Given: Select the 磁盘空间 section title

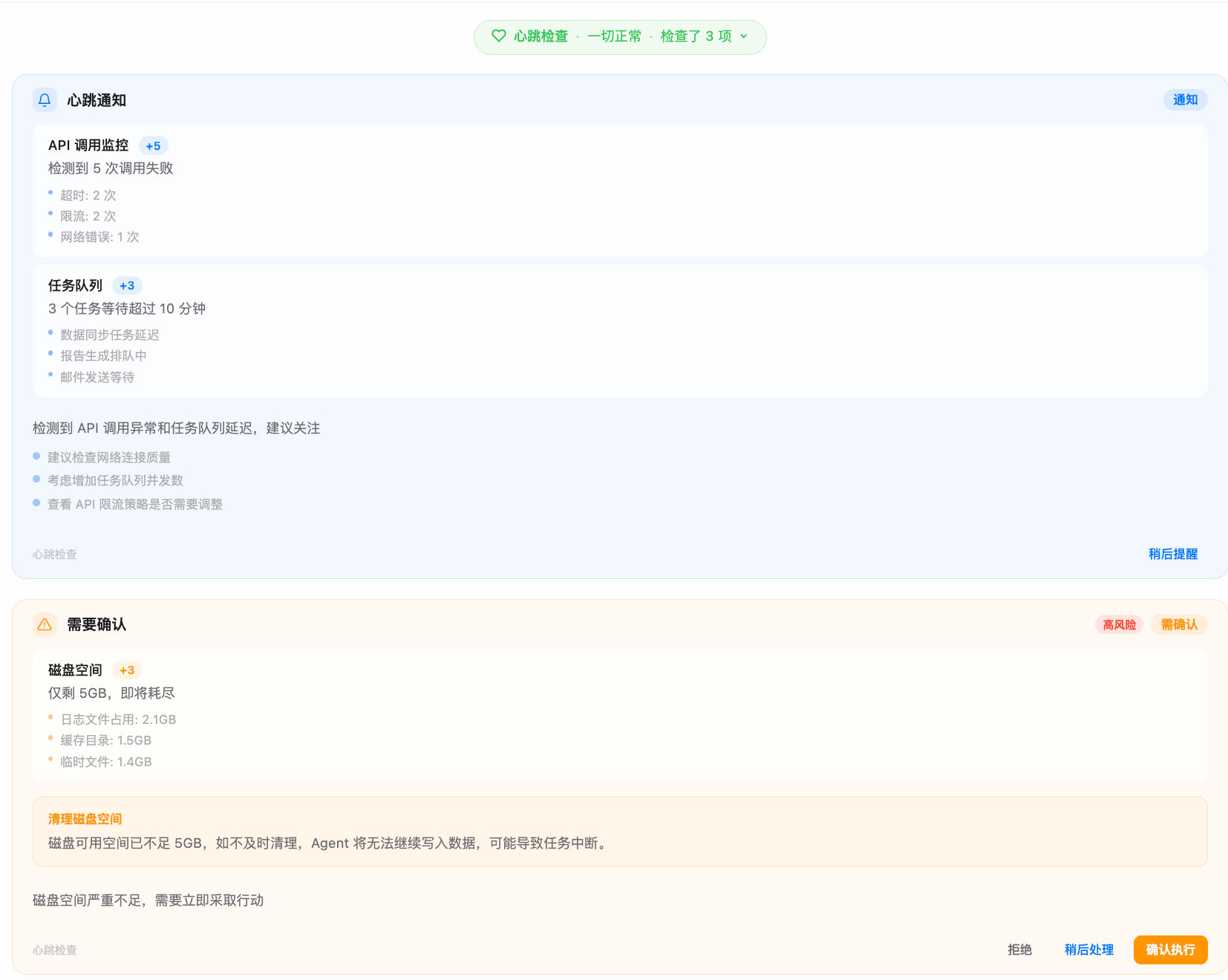Looking at the screenshot, I should click(75, 670).
